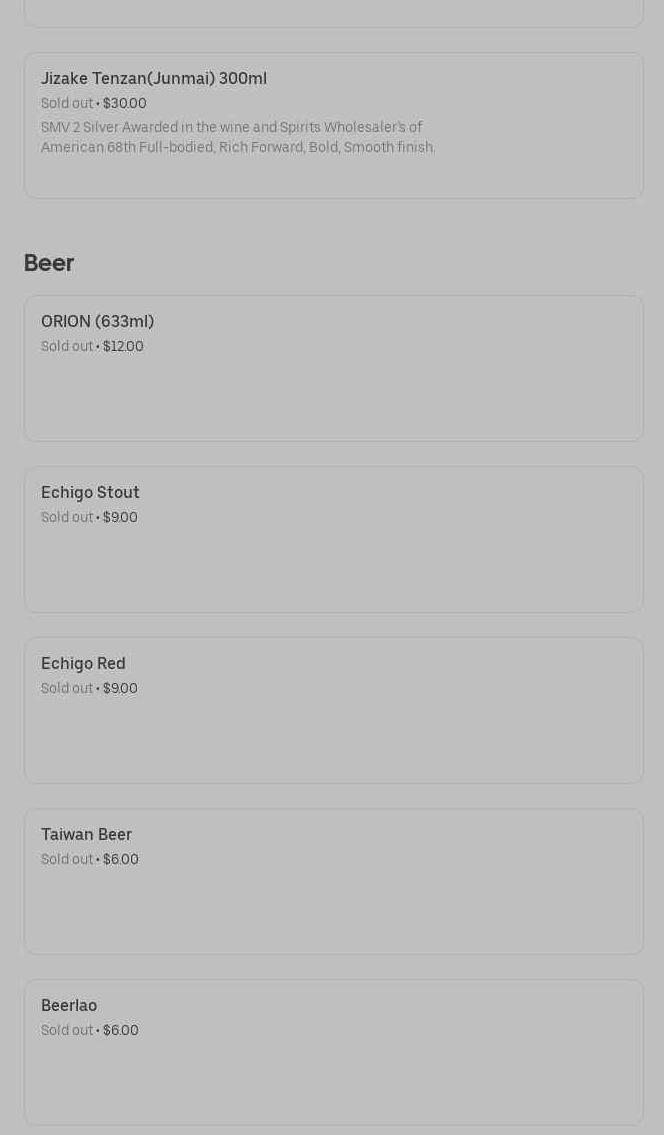Open the Jizake Tenzan(Junmai) 300ml item

point(154,79)
